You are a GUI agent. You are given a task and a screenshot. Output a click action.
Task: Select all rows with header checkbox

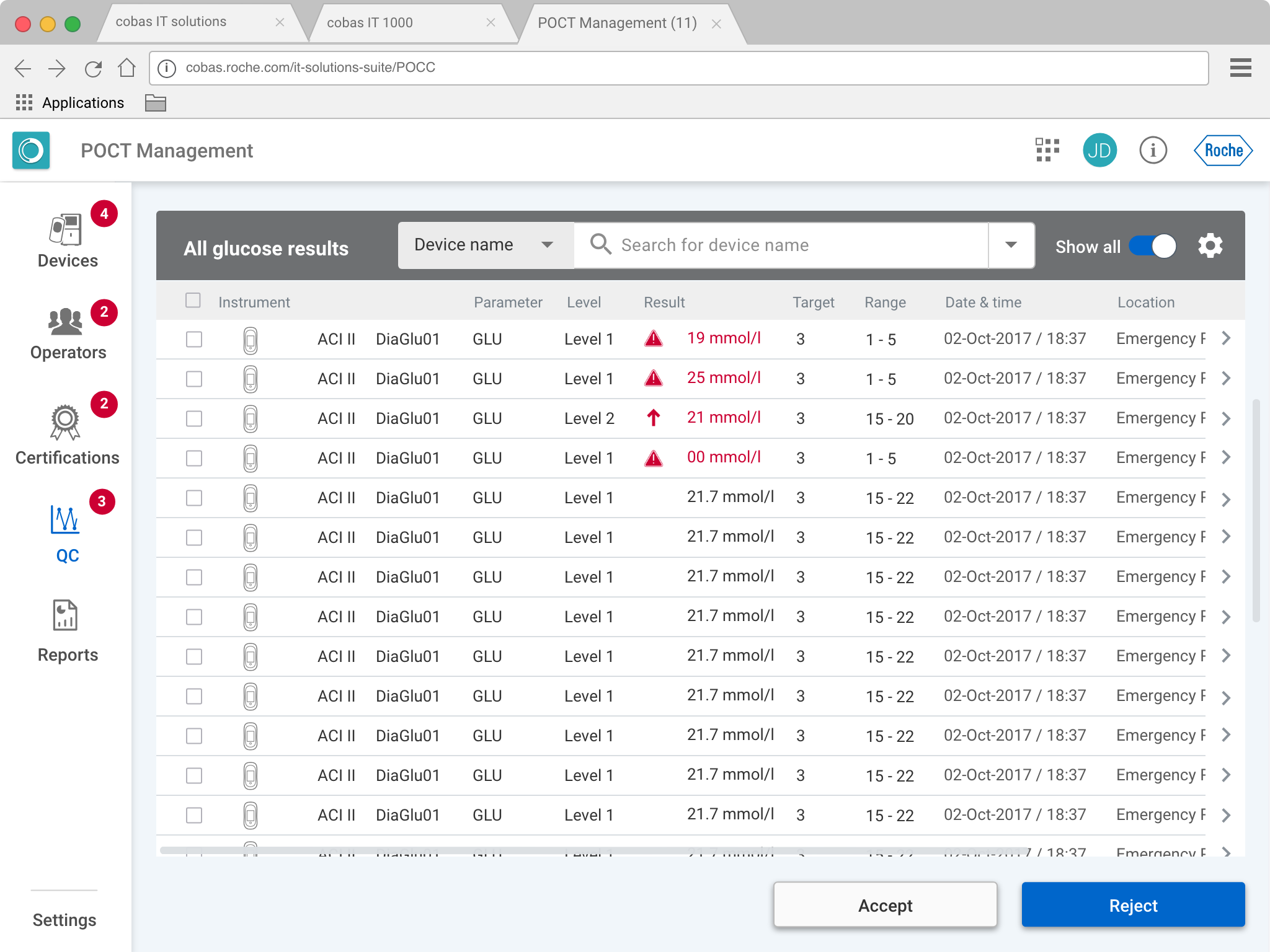pyautogui.click(x=193, y=301)
